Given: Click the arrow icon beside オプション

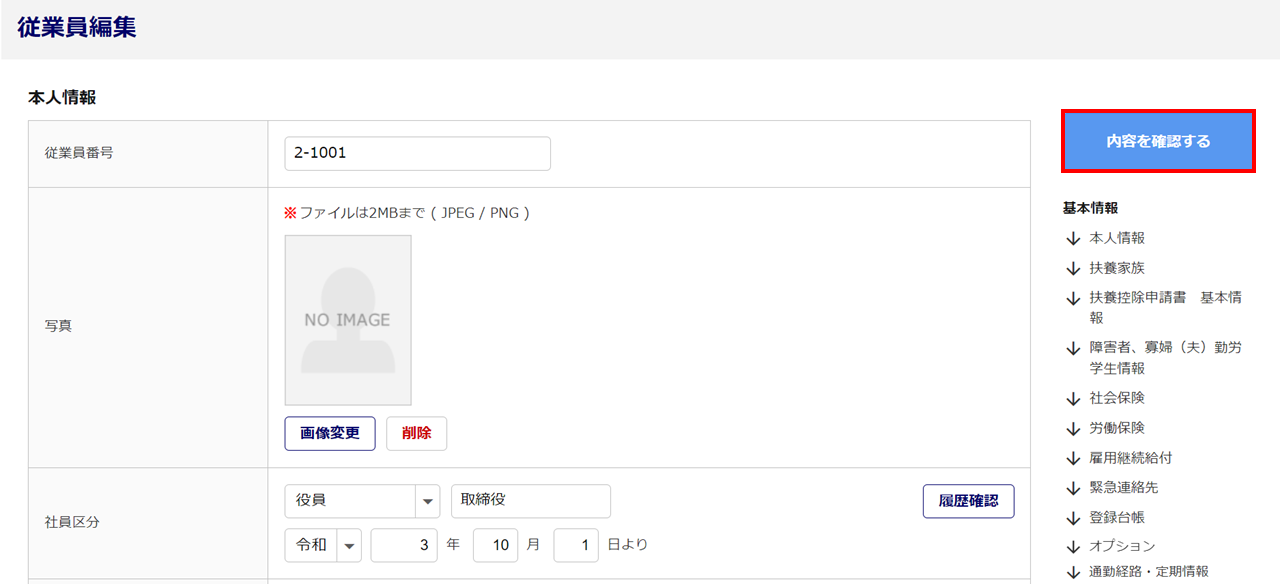Looking at the screenshot, I should [x=1073, y=547].
